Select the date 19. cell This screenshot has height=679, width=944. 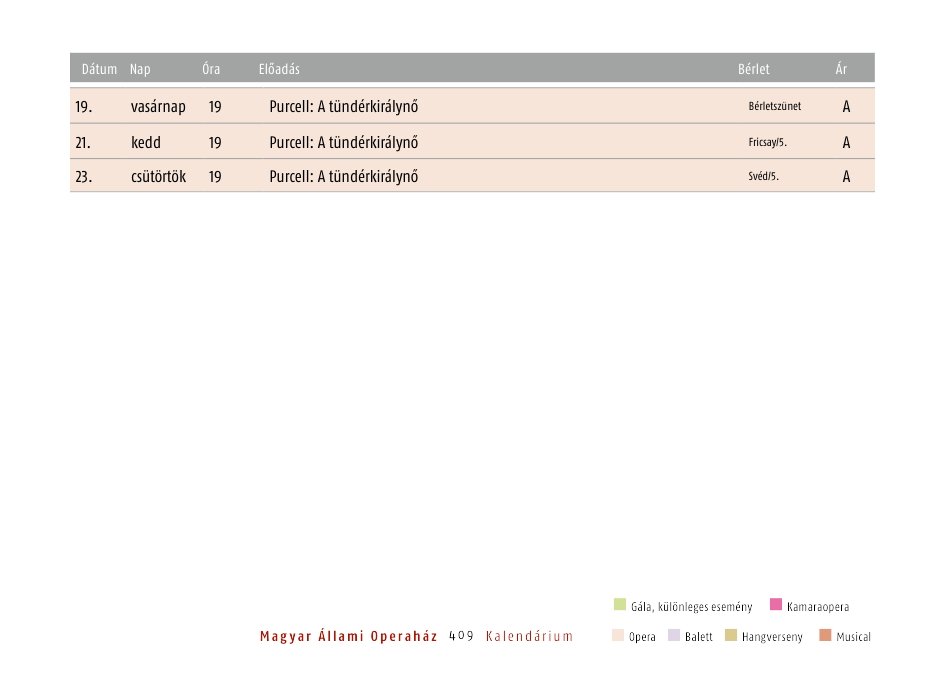click(84, 107)
